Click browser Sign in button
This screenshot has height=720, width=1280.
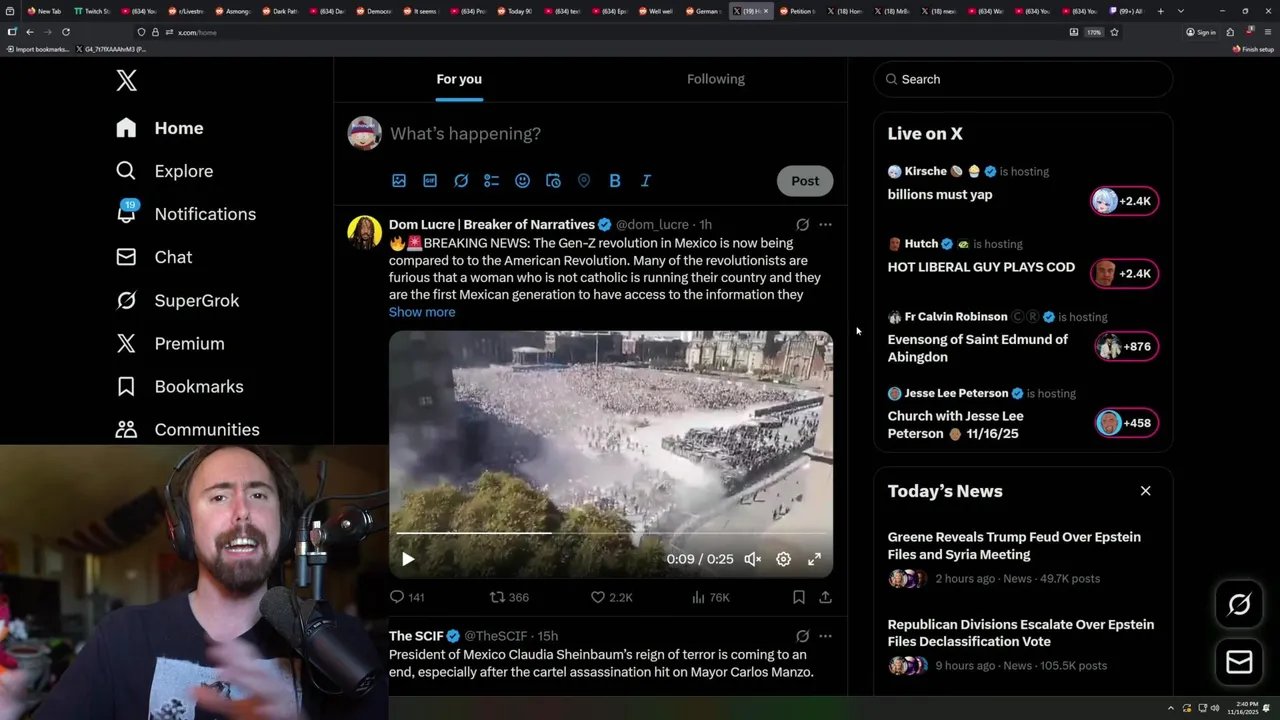click(1201, 32)
